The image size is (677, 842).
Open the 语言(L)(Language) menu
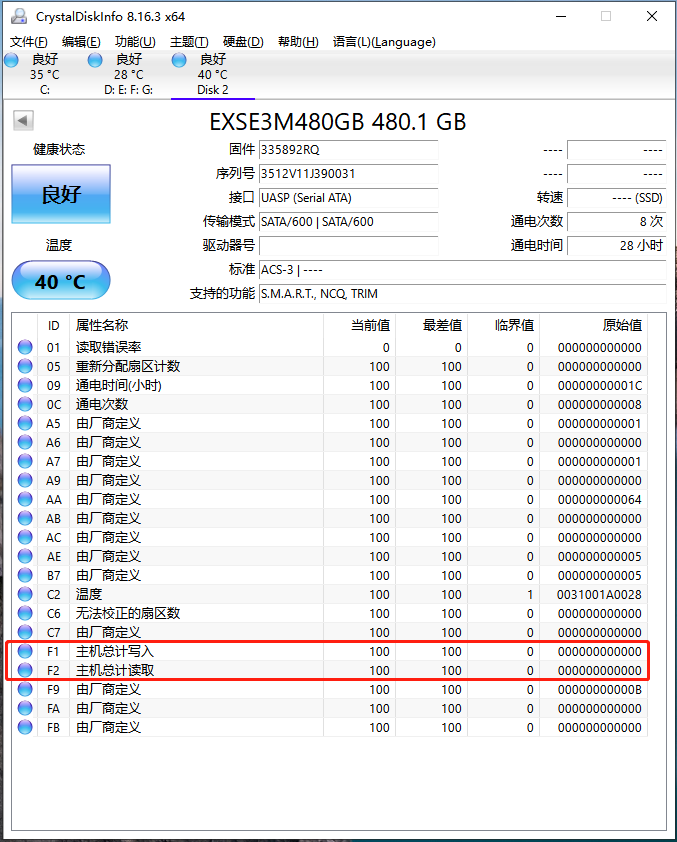click(384, 42)
